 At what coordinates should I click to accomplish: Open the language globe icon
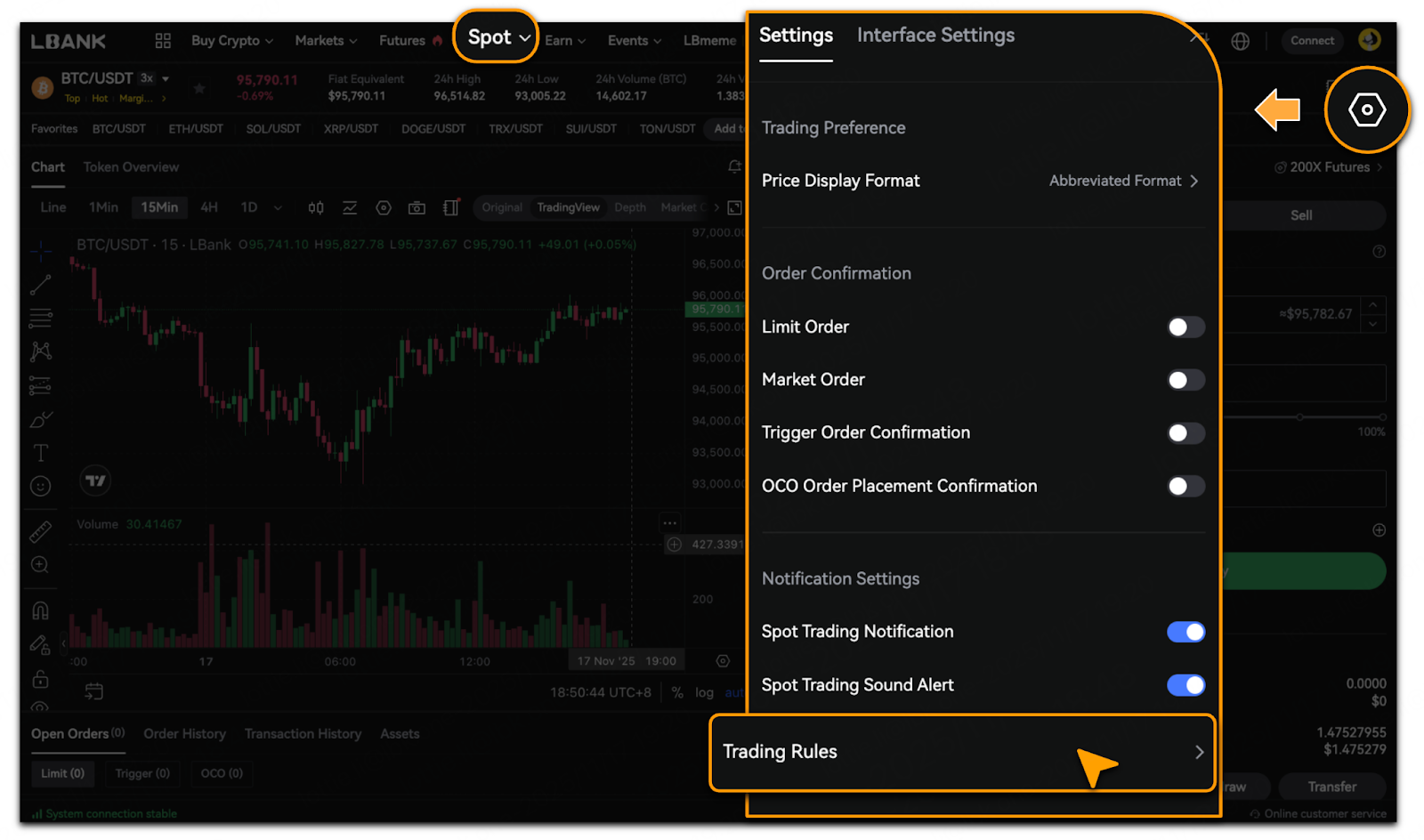click(x=1240, y=41)
